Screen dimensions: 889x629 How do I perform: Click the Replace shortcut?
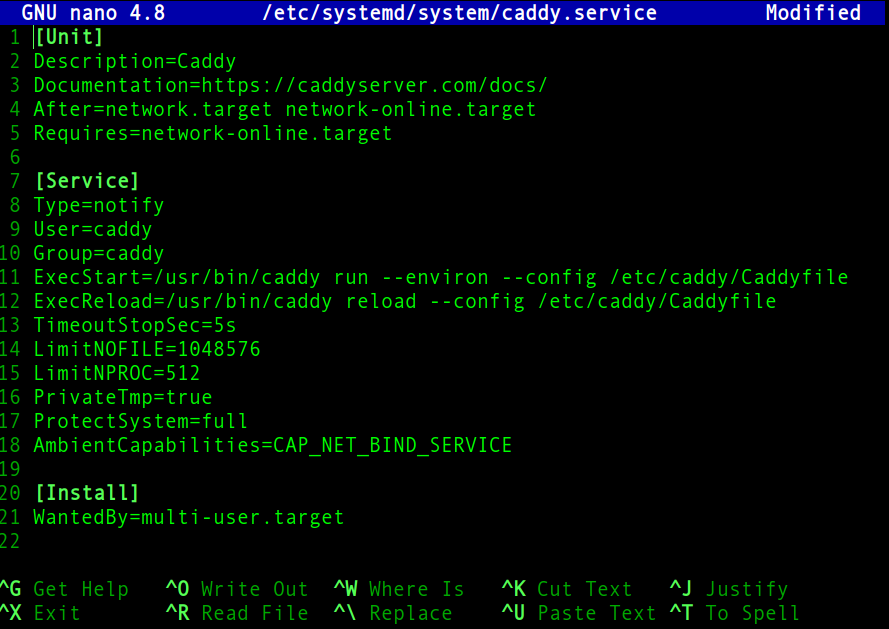pos(411,613)
